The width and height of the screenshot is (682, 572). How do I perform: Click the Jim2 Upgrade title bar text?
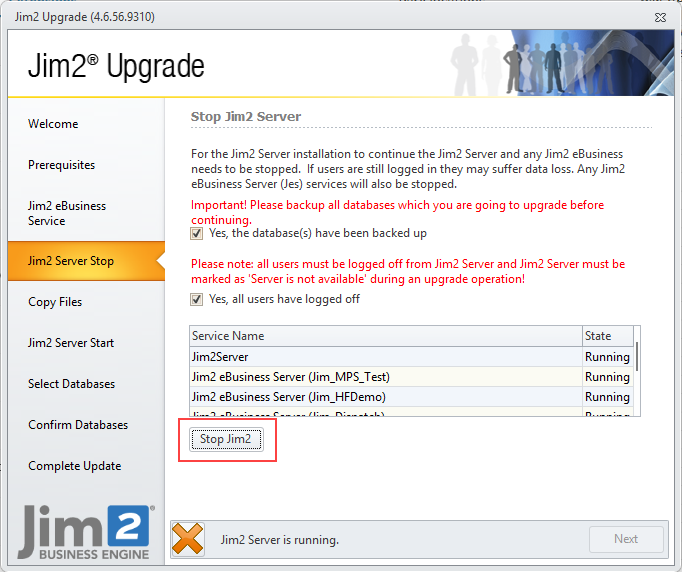85,17
